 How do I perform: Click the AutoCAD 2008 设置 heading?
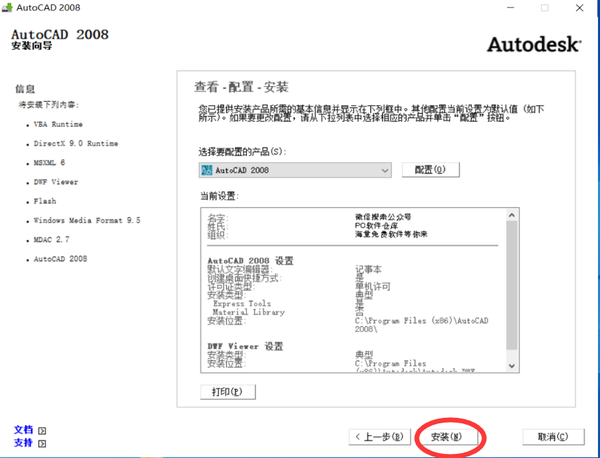(x=250, y=261)
